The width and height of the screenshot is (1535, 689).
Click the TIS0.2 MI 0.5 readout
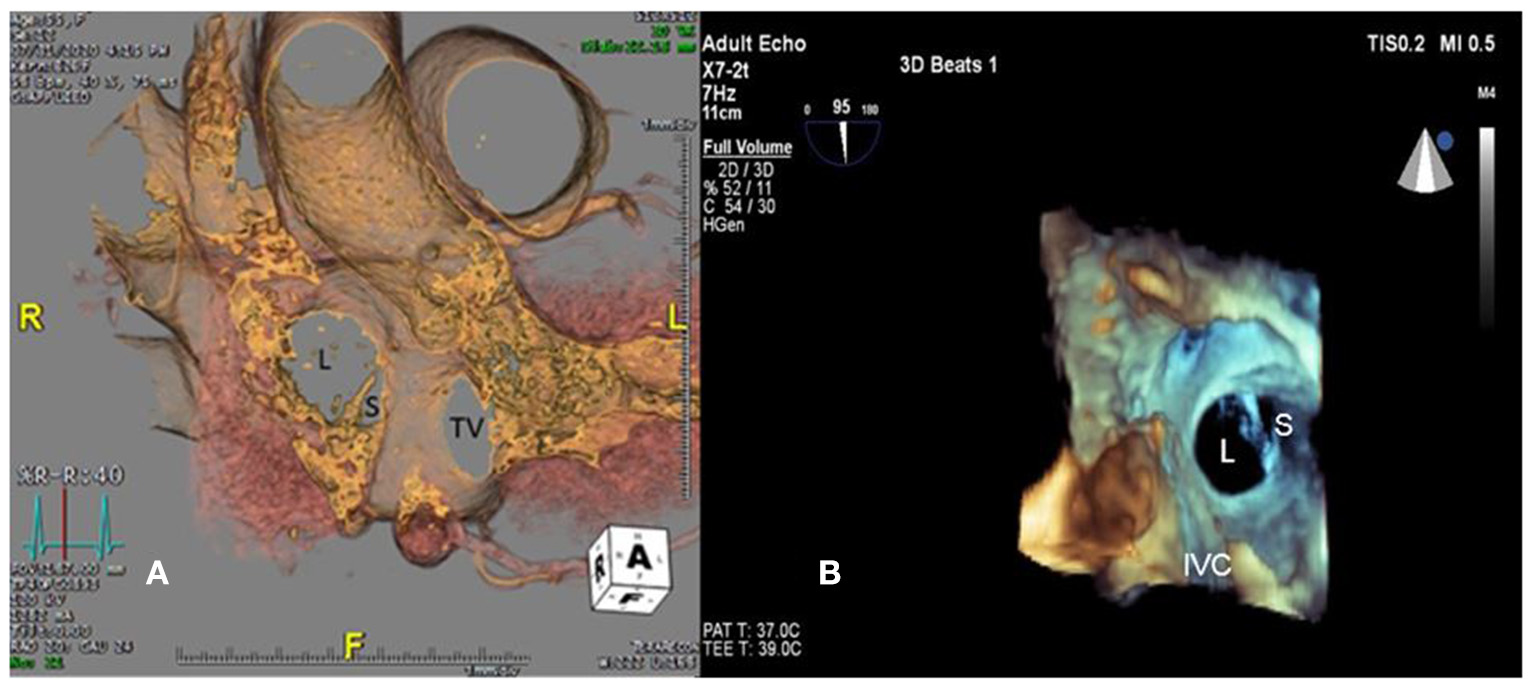[x=1444, y=43]
